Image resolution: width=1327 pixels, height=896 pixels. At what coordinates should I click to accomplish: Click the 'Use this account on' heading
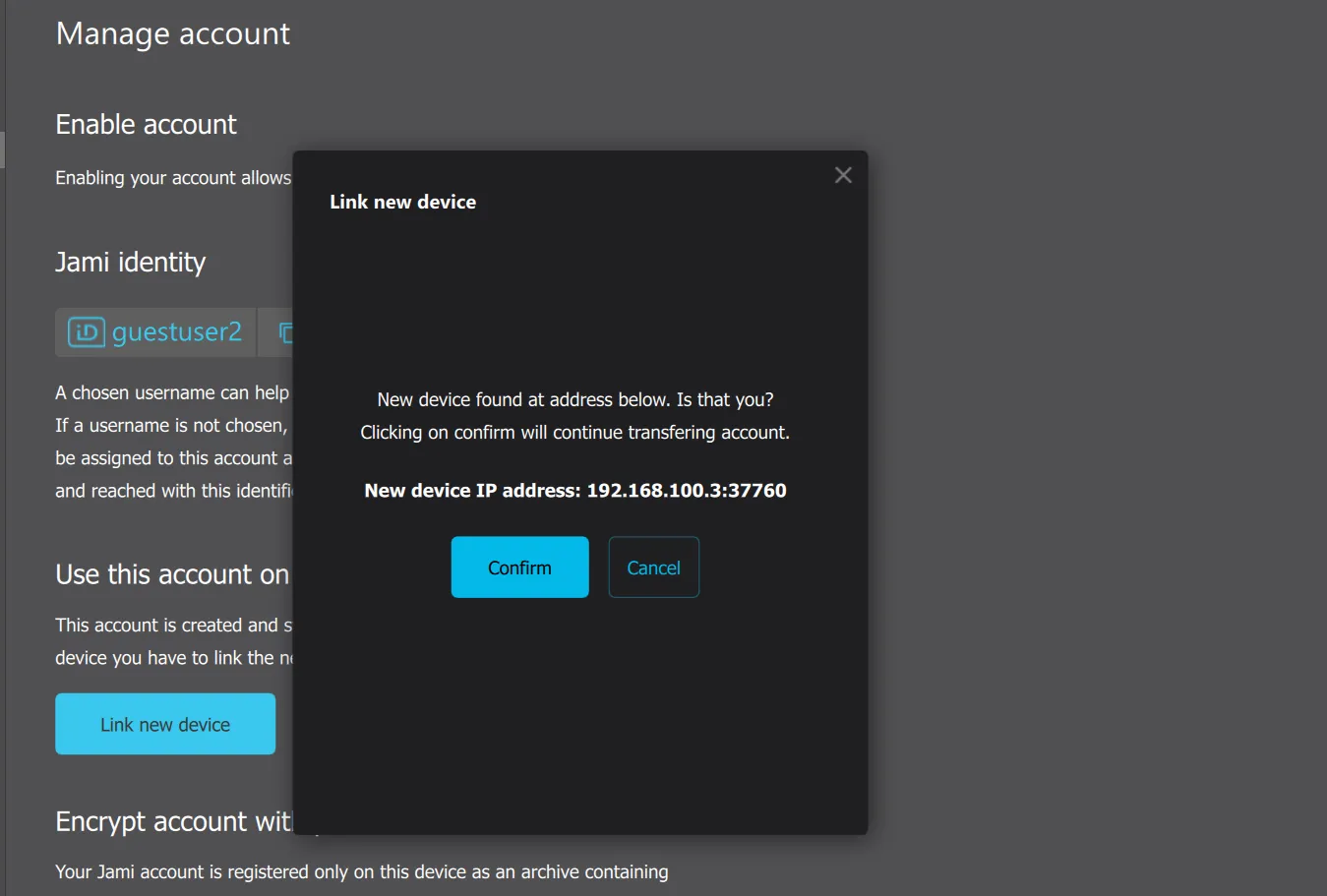pyautogui.click(x=172, y=574)
